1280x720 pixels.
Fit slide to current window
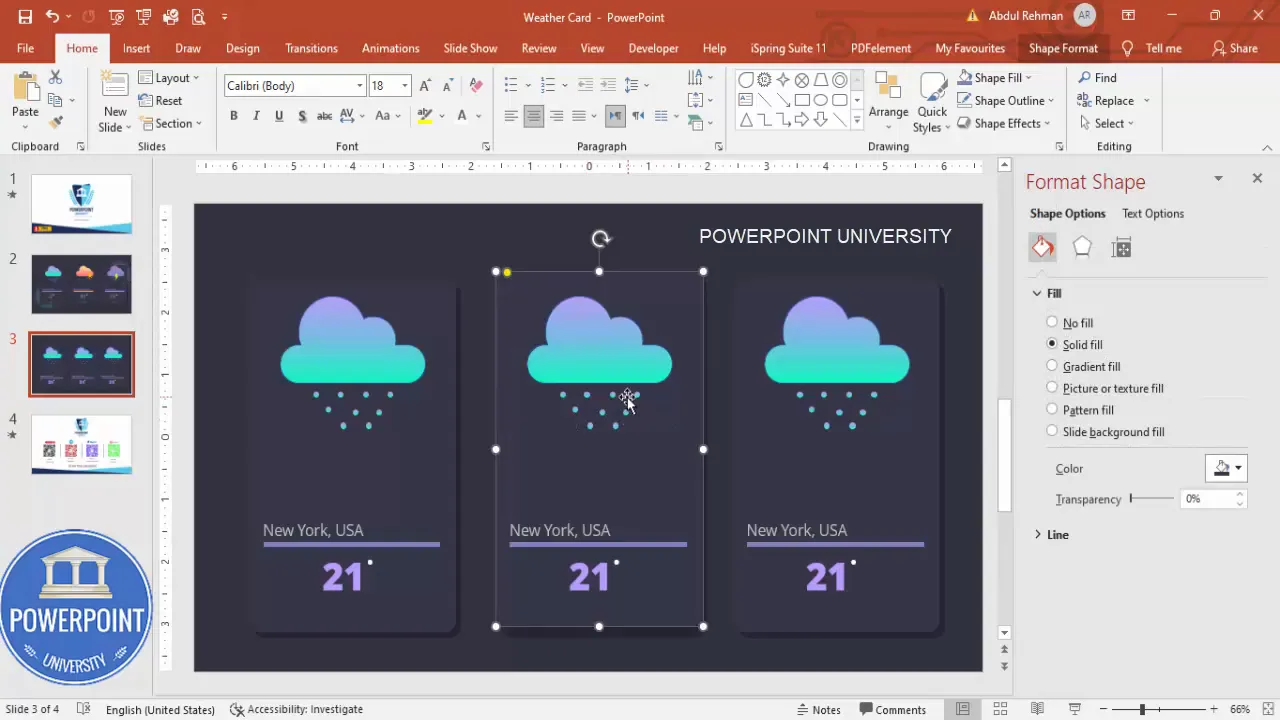click(1267, 709)
